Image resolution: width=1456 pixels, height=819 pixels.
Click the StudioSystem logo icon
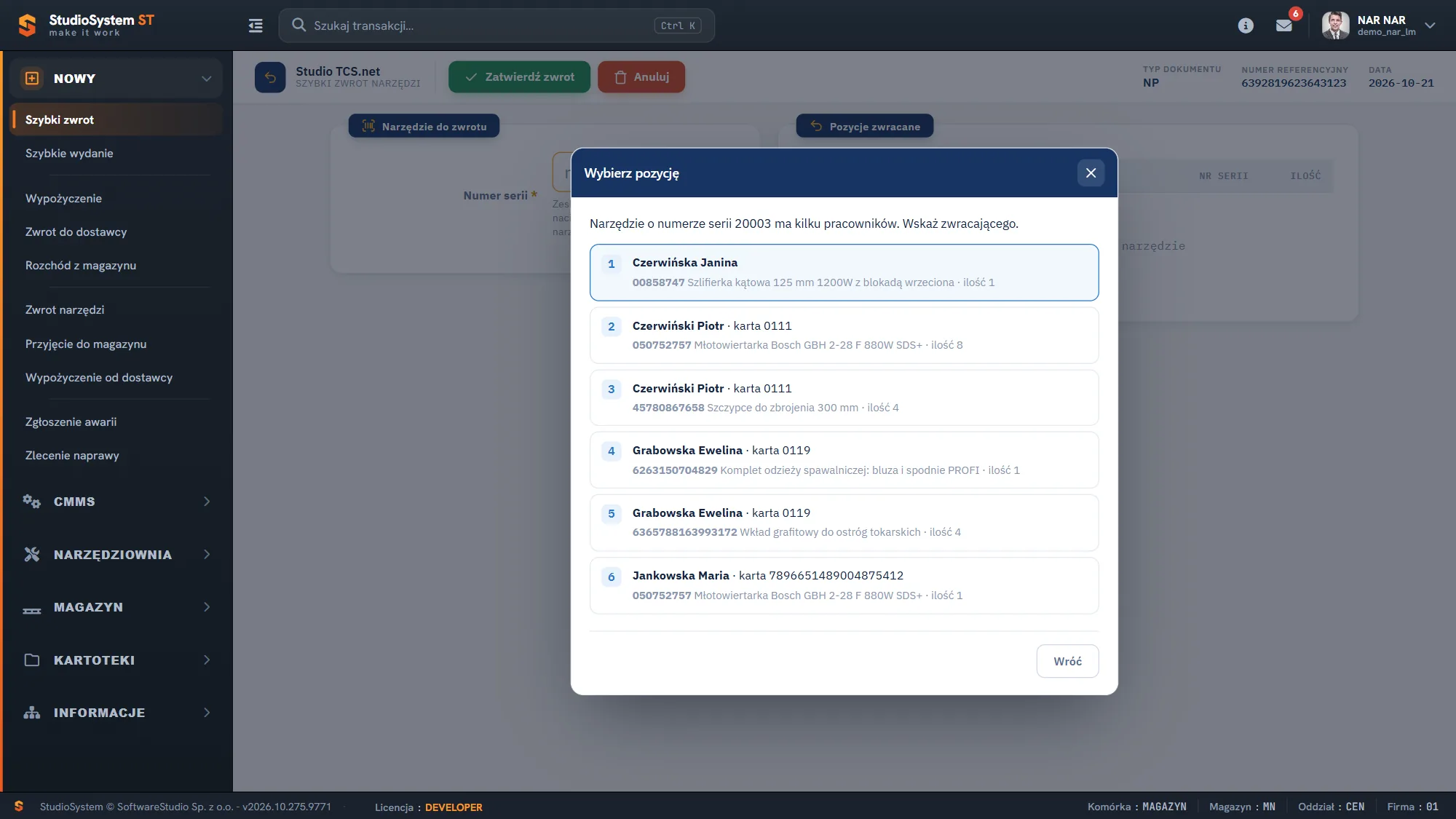[x=27, y=25]
